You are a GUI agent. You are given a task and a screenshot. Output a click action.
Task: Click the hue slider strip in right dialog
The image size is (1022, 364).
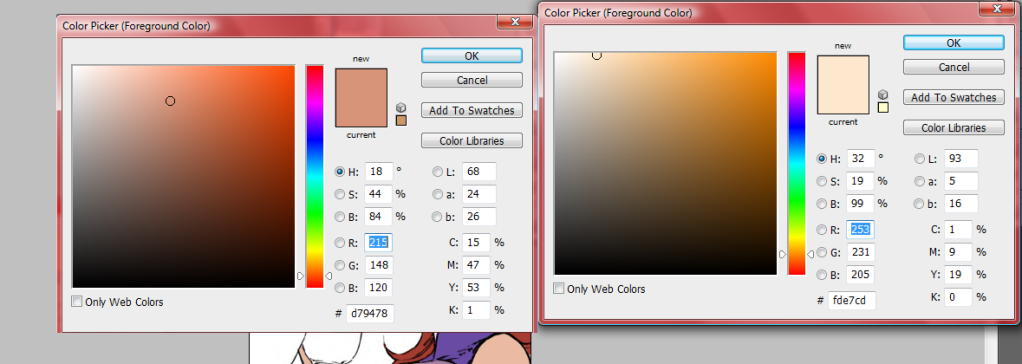(x=796, y=164)
